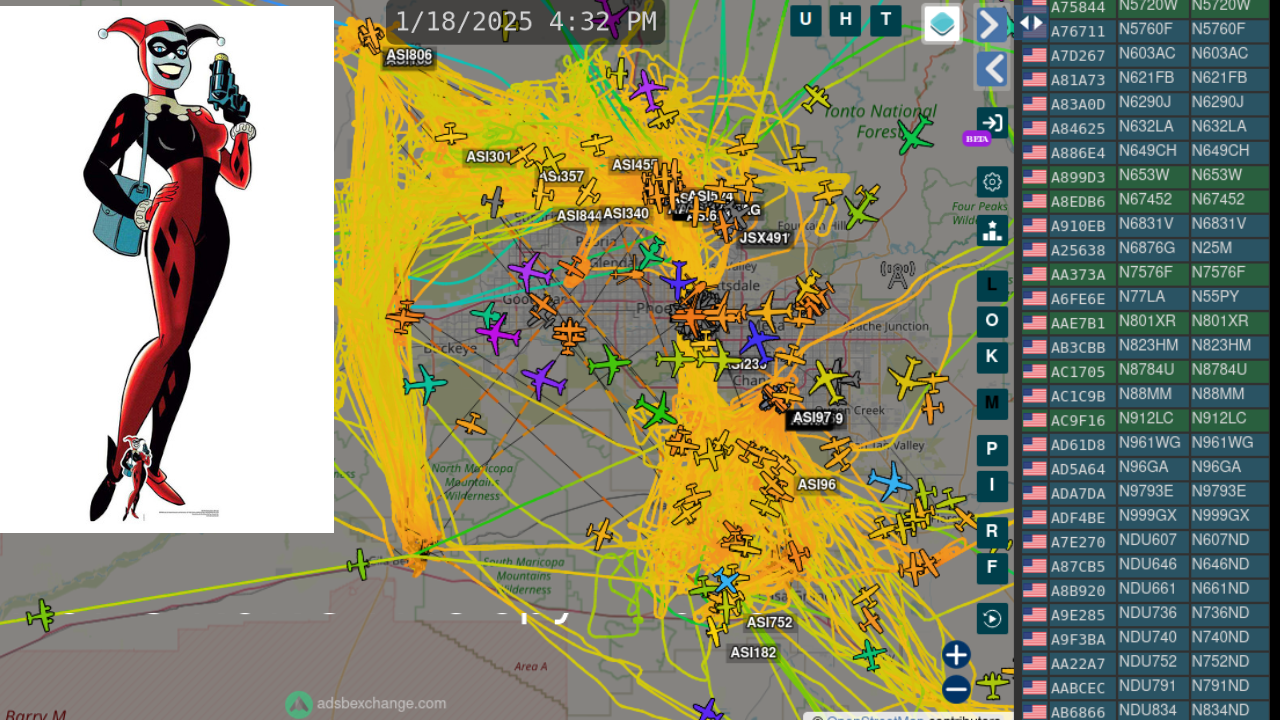Select hex code A7D267 in table

tap(1078, 56)
